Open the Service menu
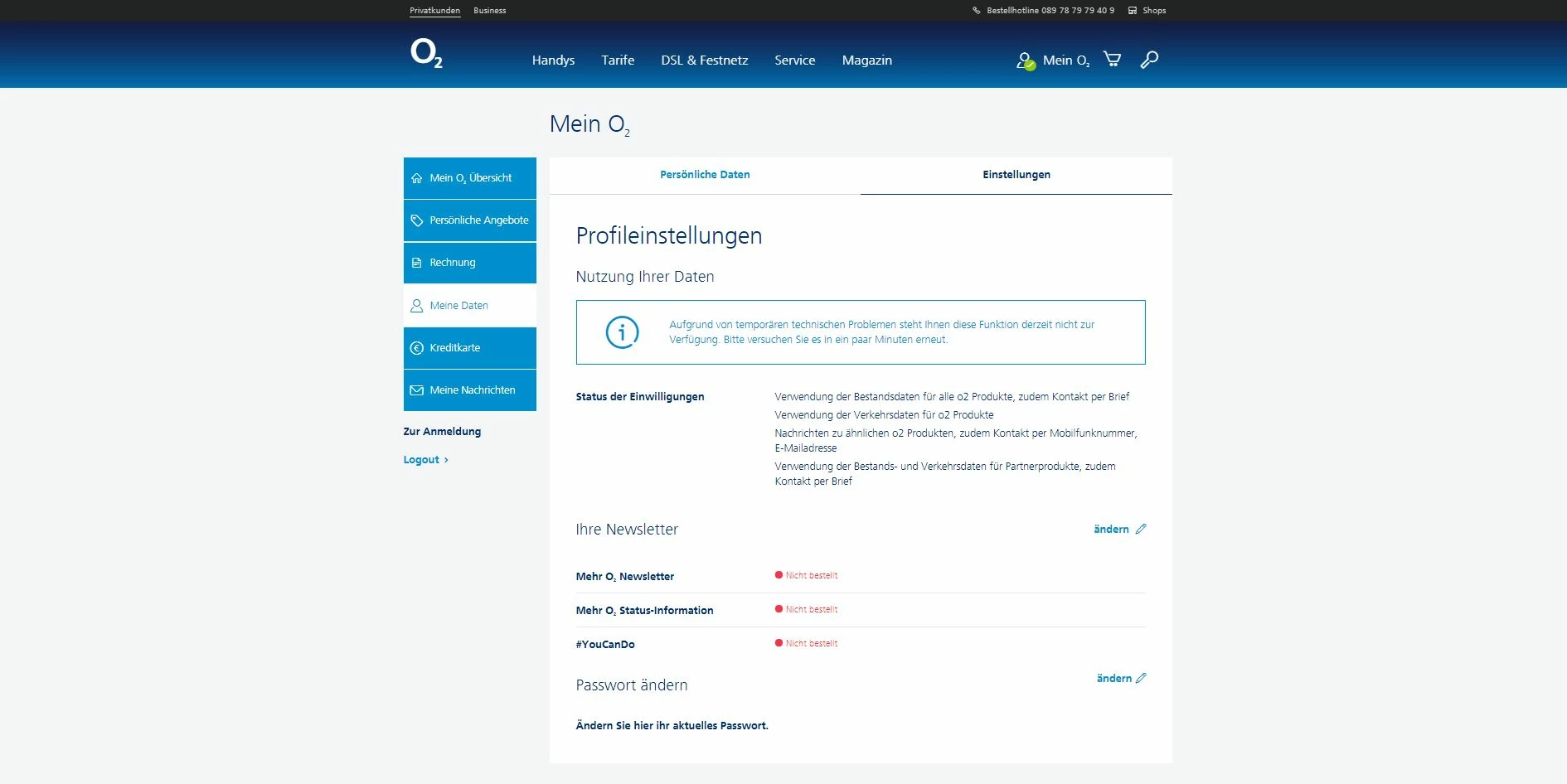The width and height of the screenshot is (1567, 784). point(795,60)
